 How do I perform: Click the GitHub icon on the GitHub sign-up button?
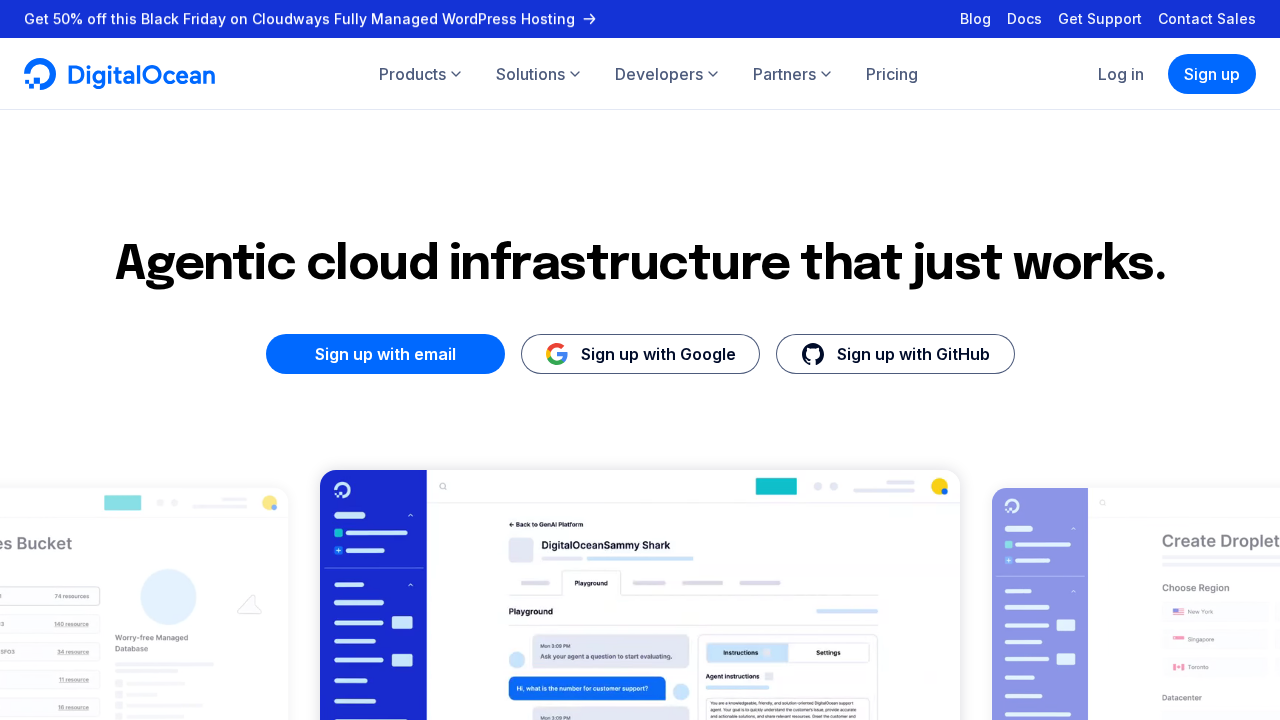click(812, 353)
